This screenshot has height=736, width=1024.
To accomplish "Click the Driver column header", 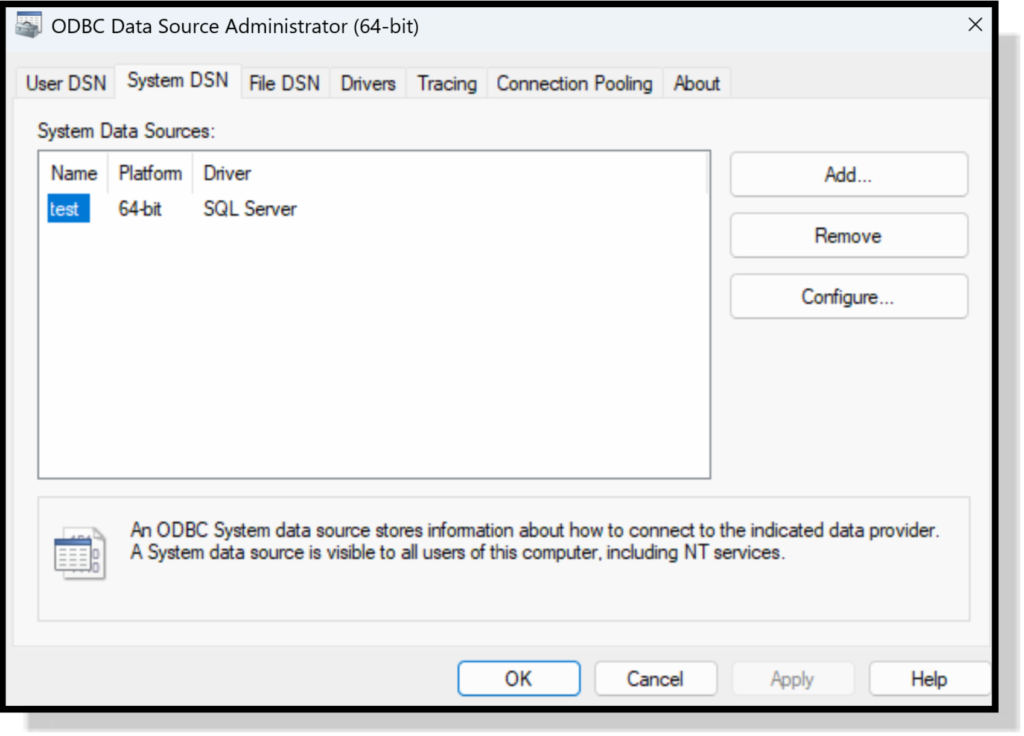I will pyautogui.click(x=227, y=173).
